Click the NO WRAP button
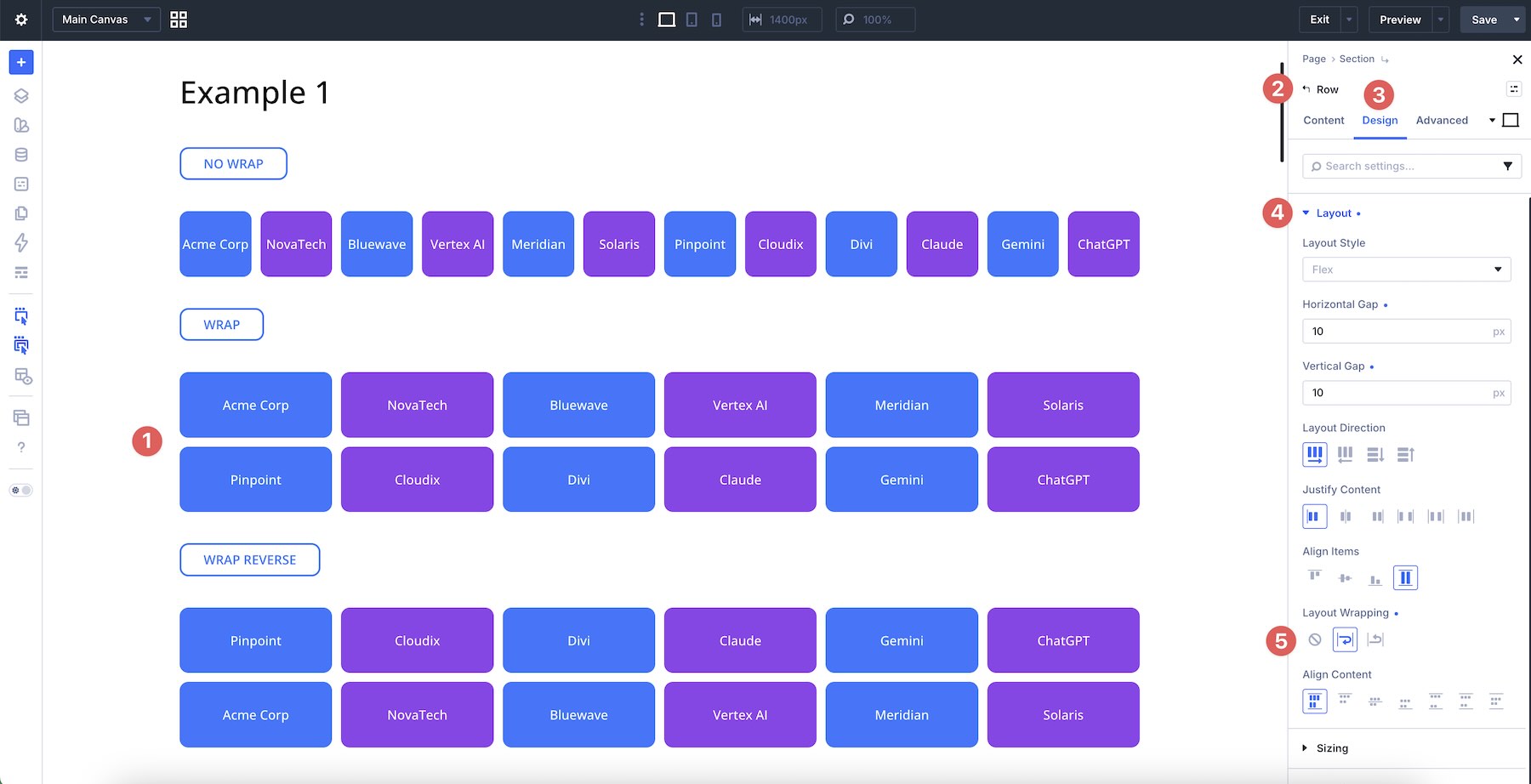This screenshot has height=784, width=1531. 233,164
